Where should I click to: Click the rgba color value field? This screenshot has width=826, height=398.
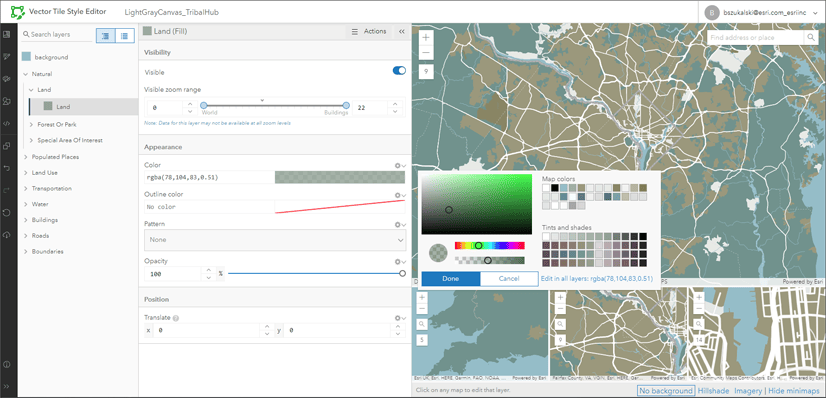[209, 177]
